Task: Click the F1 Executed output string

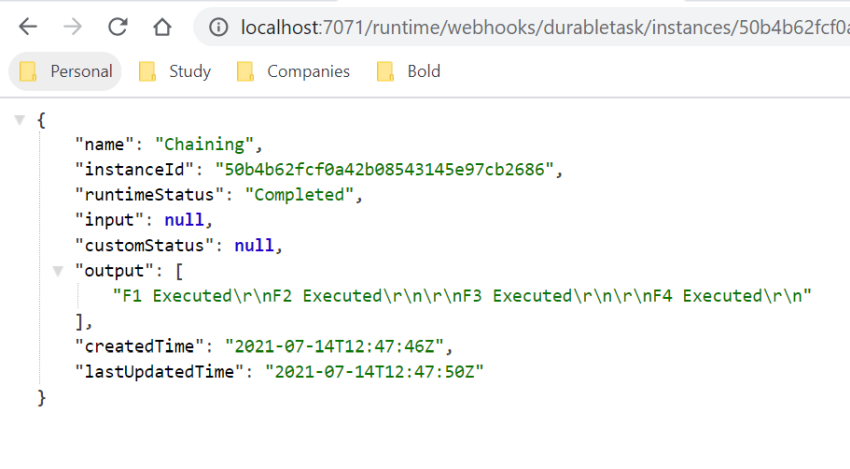Action: [x=462, y=296]
